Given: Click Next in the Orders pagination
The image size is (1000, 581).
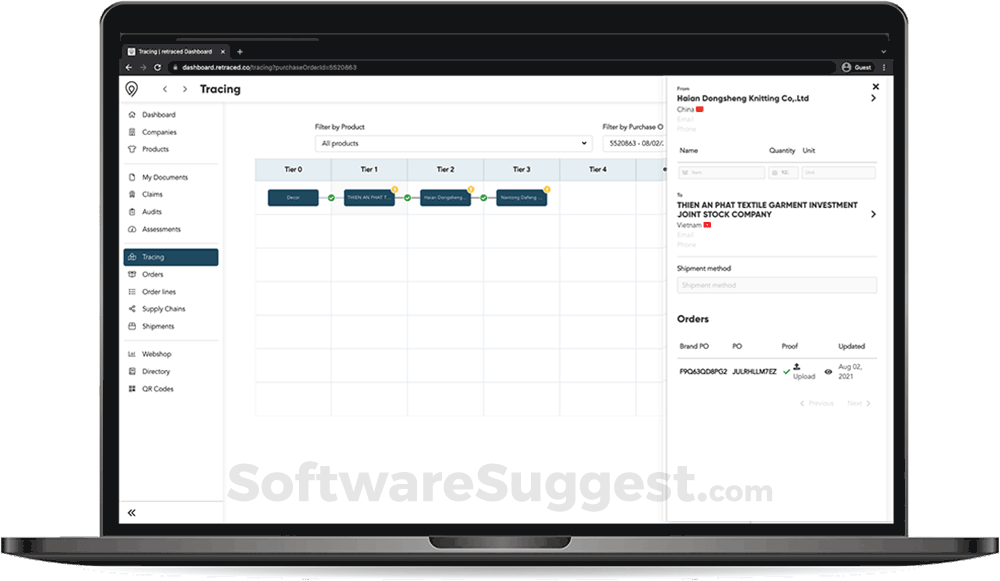Looking at the screenshot, I should 858,403.
